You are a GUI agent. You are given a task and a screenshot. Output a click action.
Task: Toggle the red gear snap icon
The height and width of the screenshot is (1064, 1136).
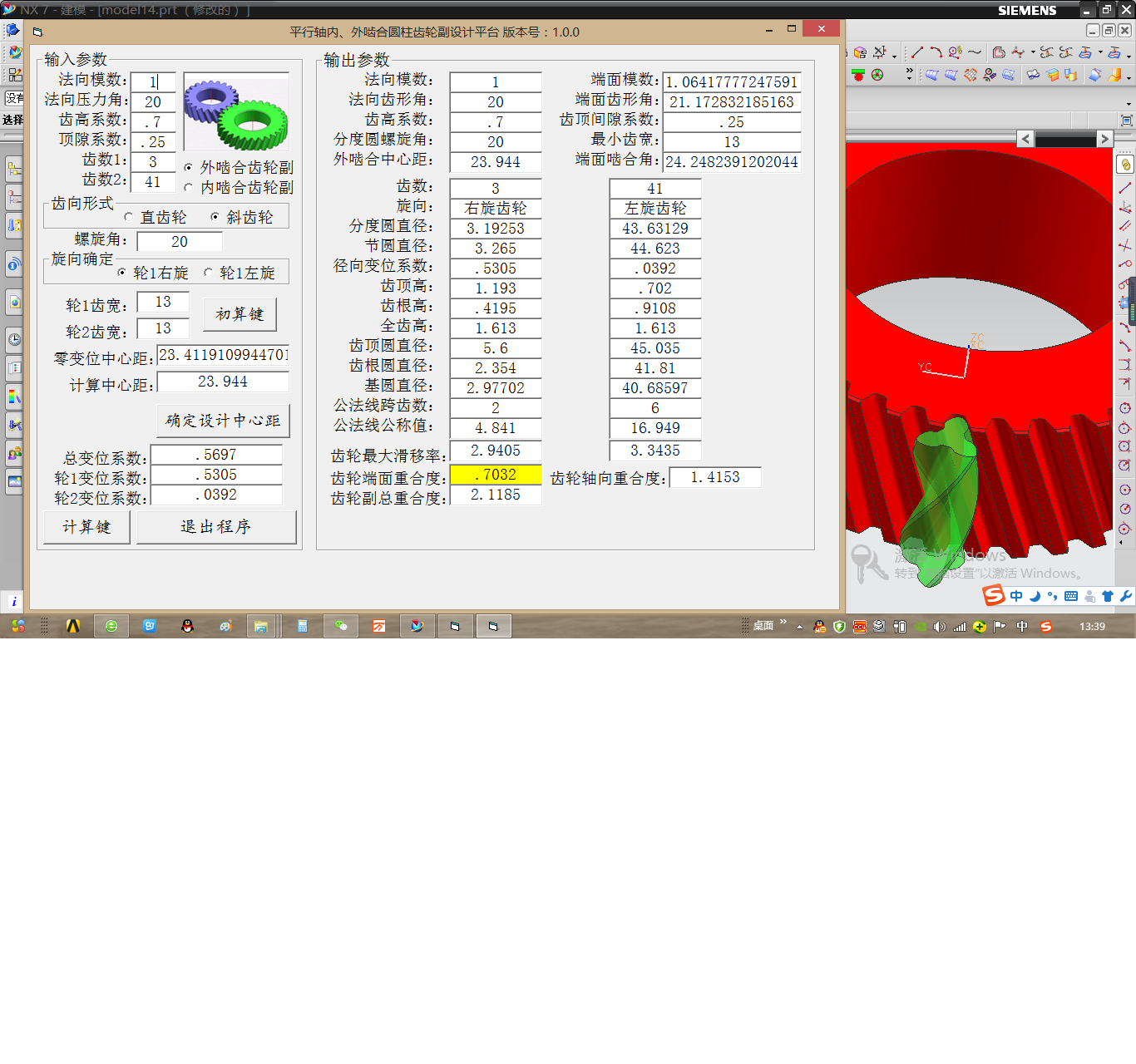click(858, 75)
